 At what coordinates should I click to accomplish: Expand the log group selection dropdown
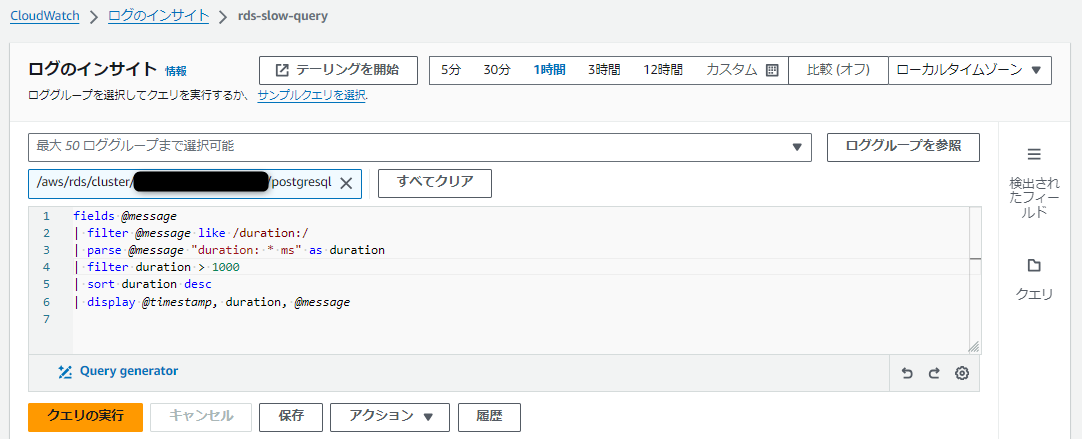click(797, 147)
